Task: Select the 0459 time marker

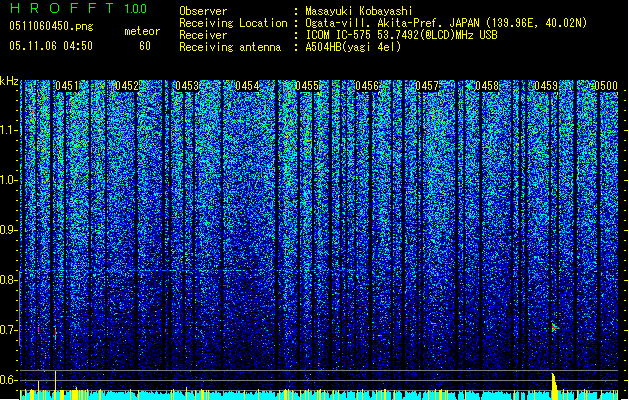Action: tap(546, 86)
